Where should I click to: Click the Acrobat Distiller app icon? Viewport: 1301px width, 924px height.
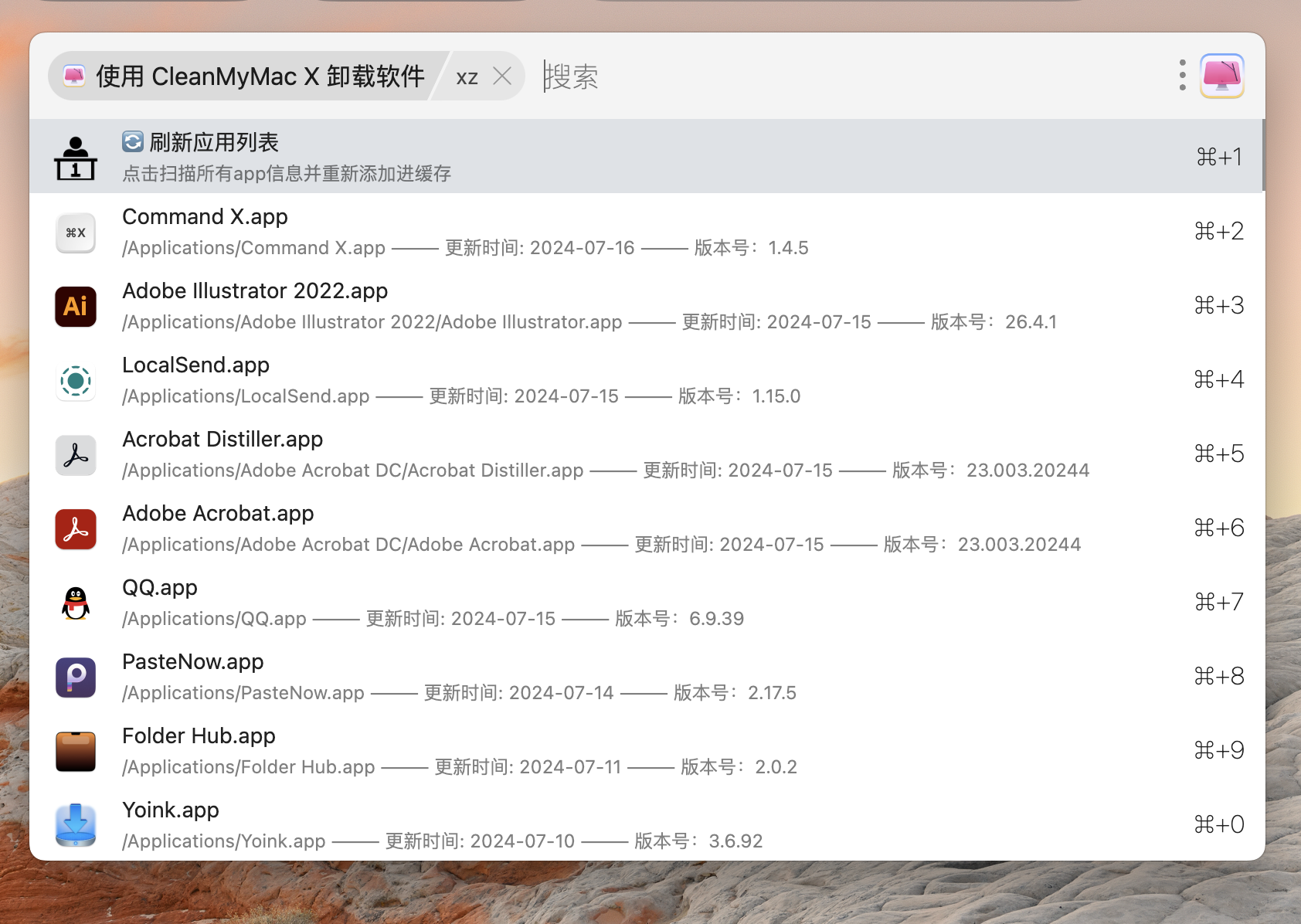point(76,455)
